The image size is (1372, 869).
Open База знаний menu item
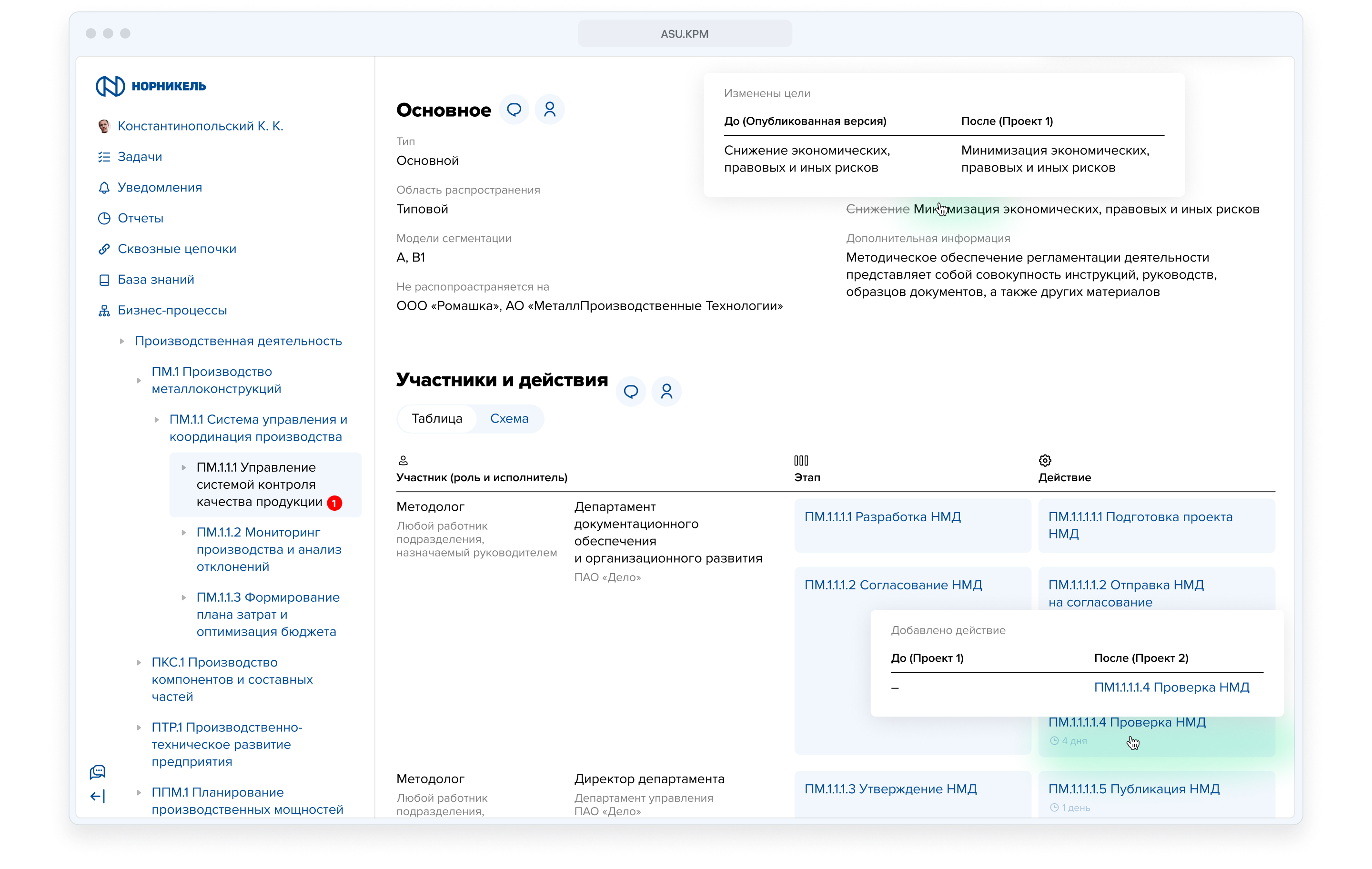pyautogui.click(x=156, y=280)
